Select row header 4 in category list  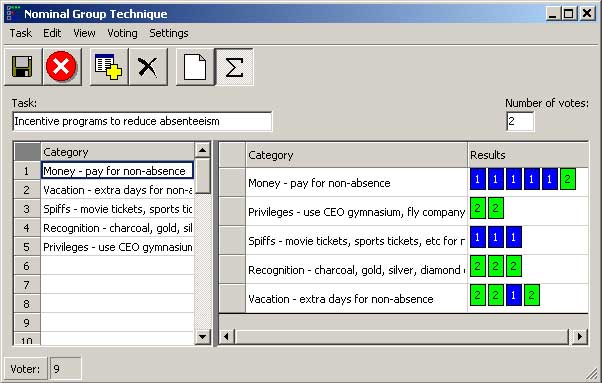point(27,228)
